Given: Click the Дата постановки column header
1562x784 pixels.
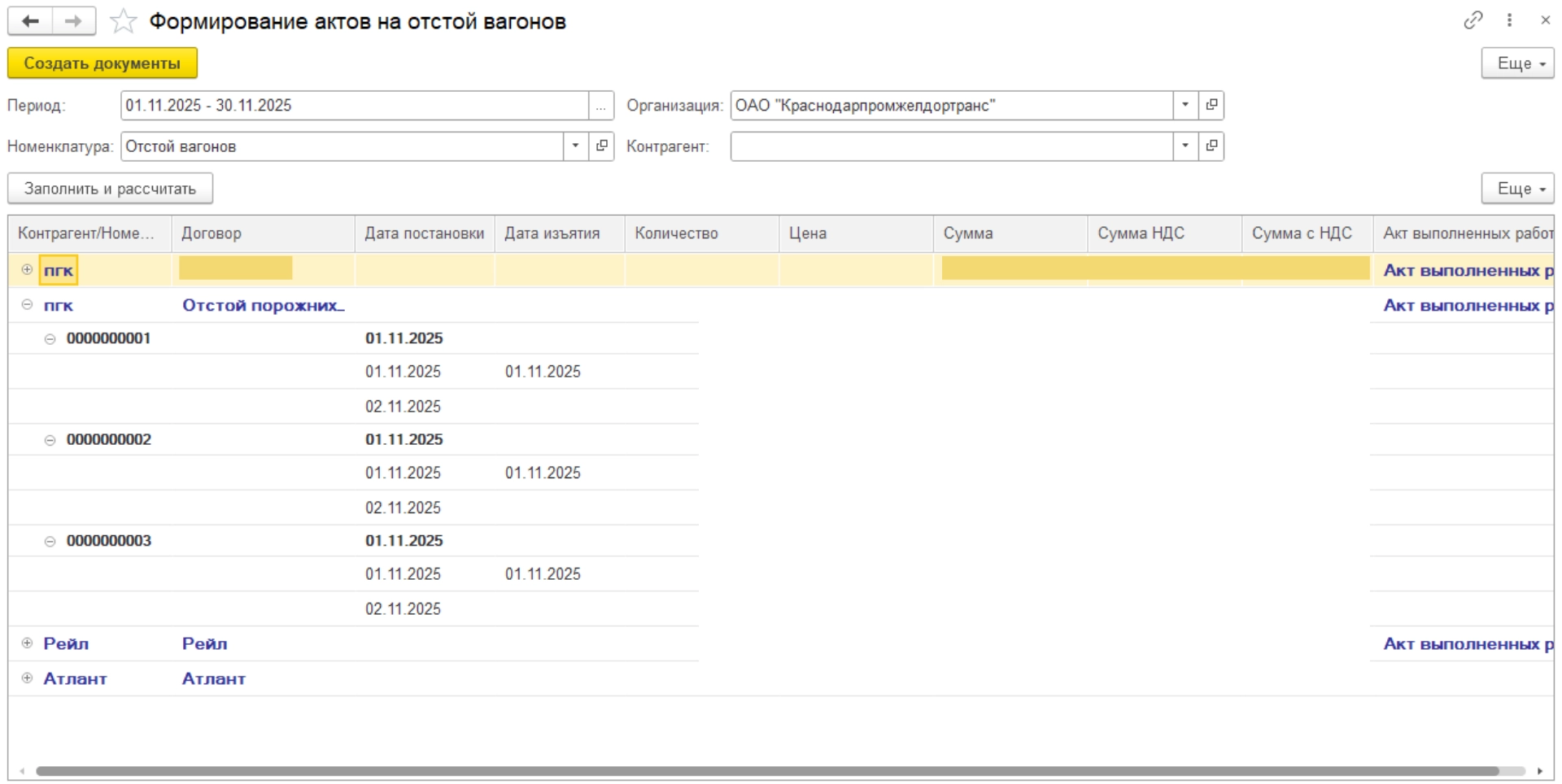Looking at the screenshot, I should (x=425, y=233).
